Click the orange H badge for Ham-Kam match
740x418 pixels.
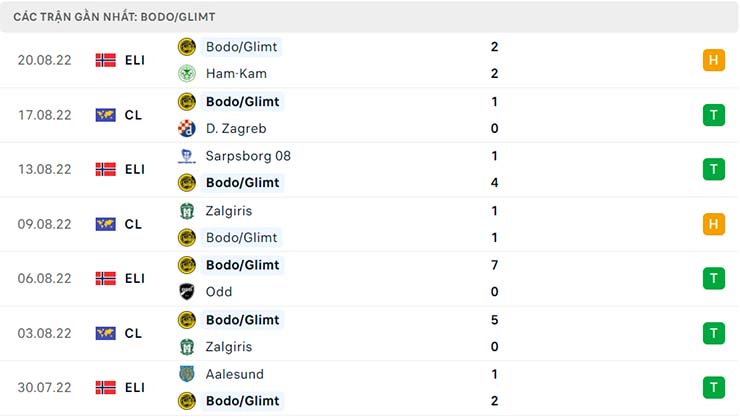click(x=713, y=60)
